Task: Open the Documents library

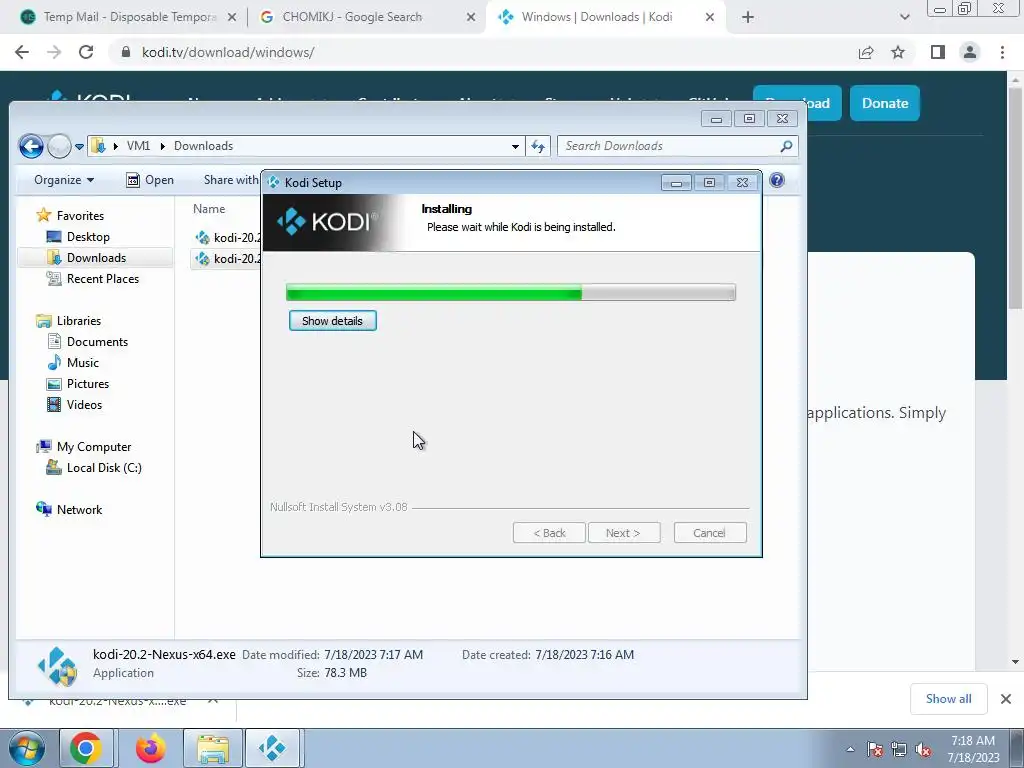Action: coord(88,342)
